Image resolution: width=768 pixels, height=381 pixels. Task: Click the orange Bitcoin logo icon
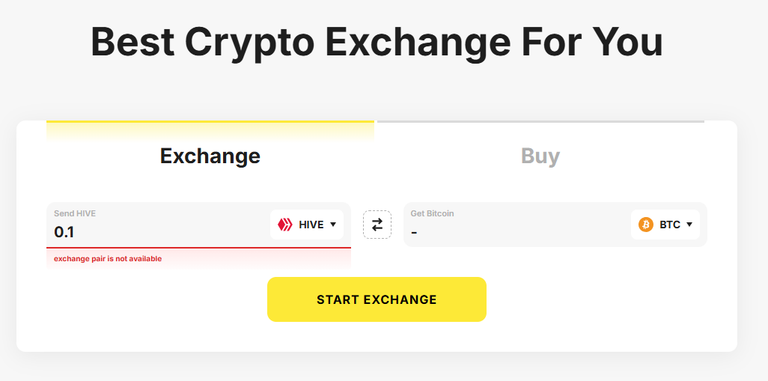click(x=646, y=225)
